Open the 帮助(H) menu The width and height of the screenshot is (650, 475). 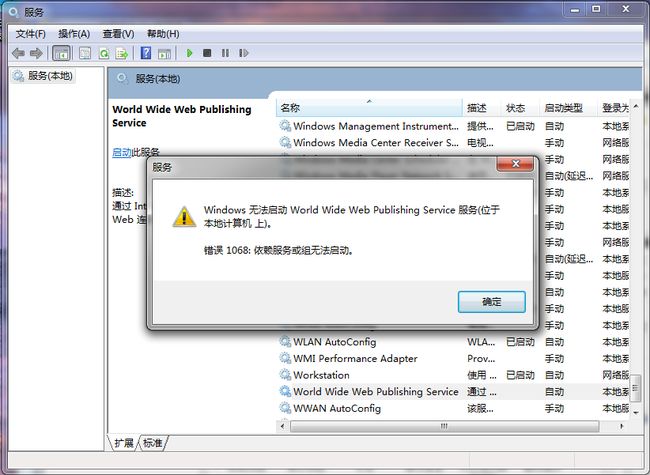pyautogui.click(x=163, y=34)
